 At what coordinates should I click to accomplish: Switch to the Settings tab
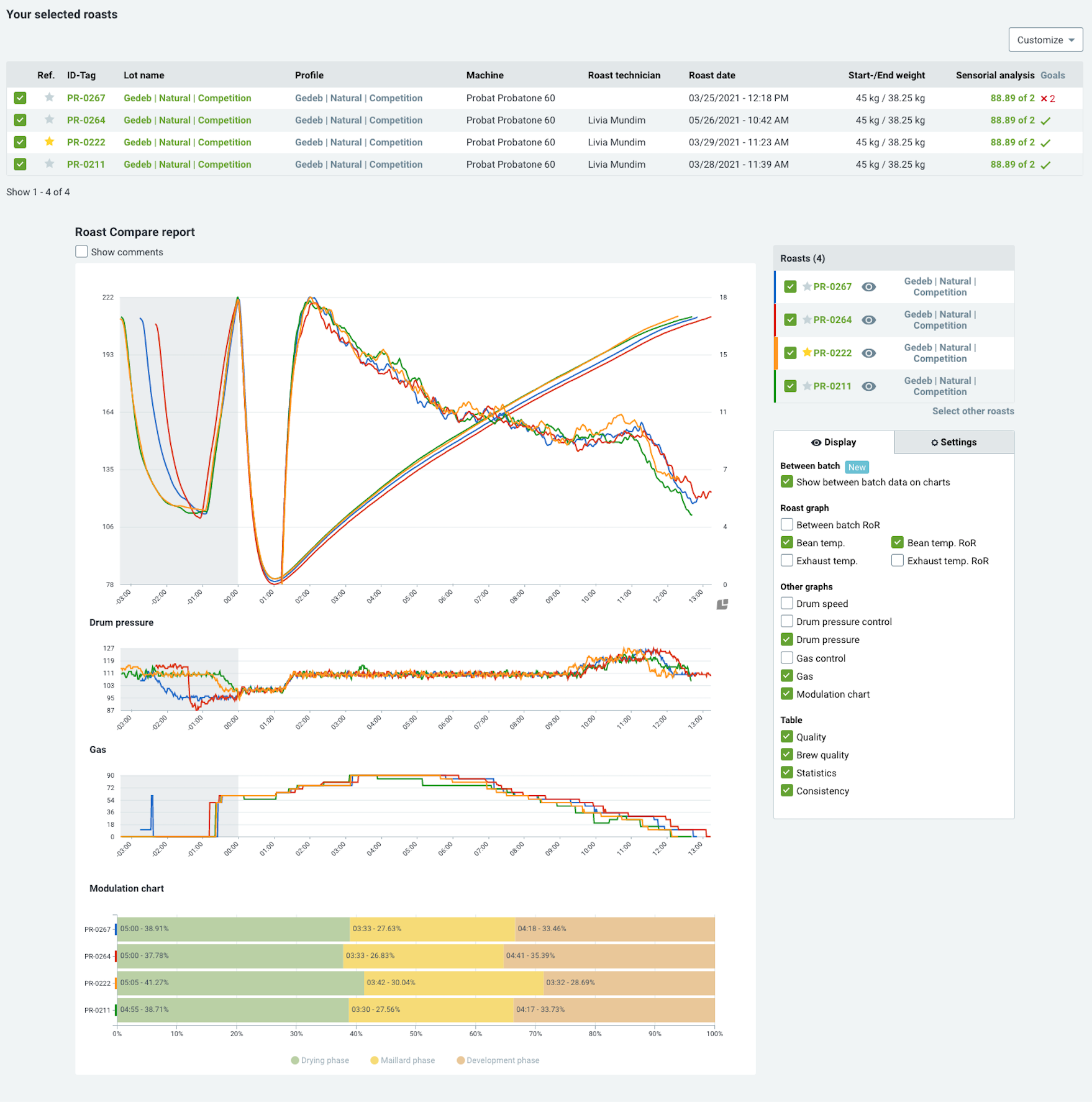(954, 442)
